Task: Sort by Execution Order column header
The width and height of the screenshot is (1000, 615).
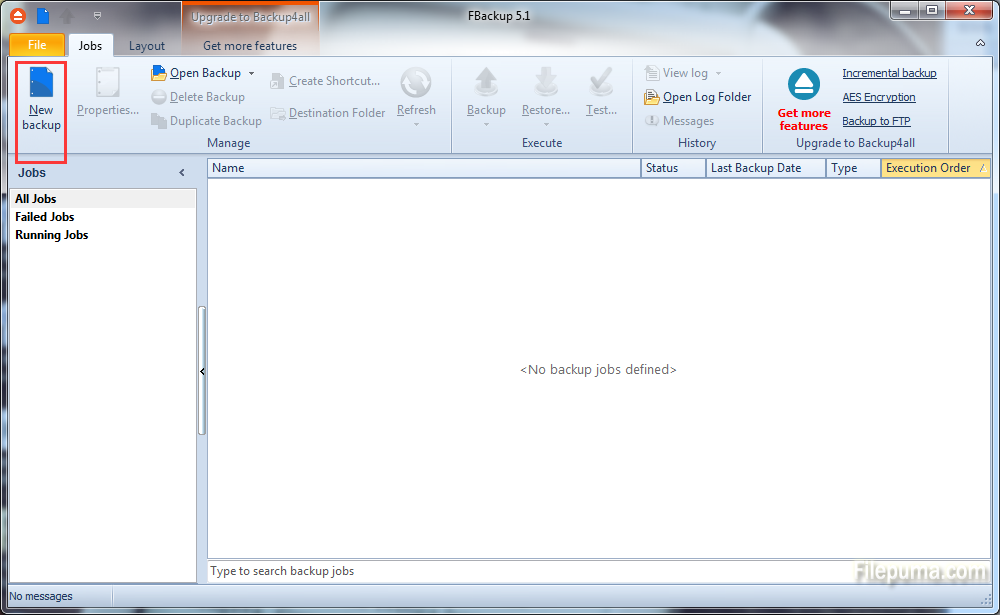Action: tap(927, 168)
